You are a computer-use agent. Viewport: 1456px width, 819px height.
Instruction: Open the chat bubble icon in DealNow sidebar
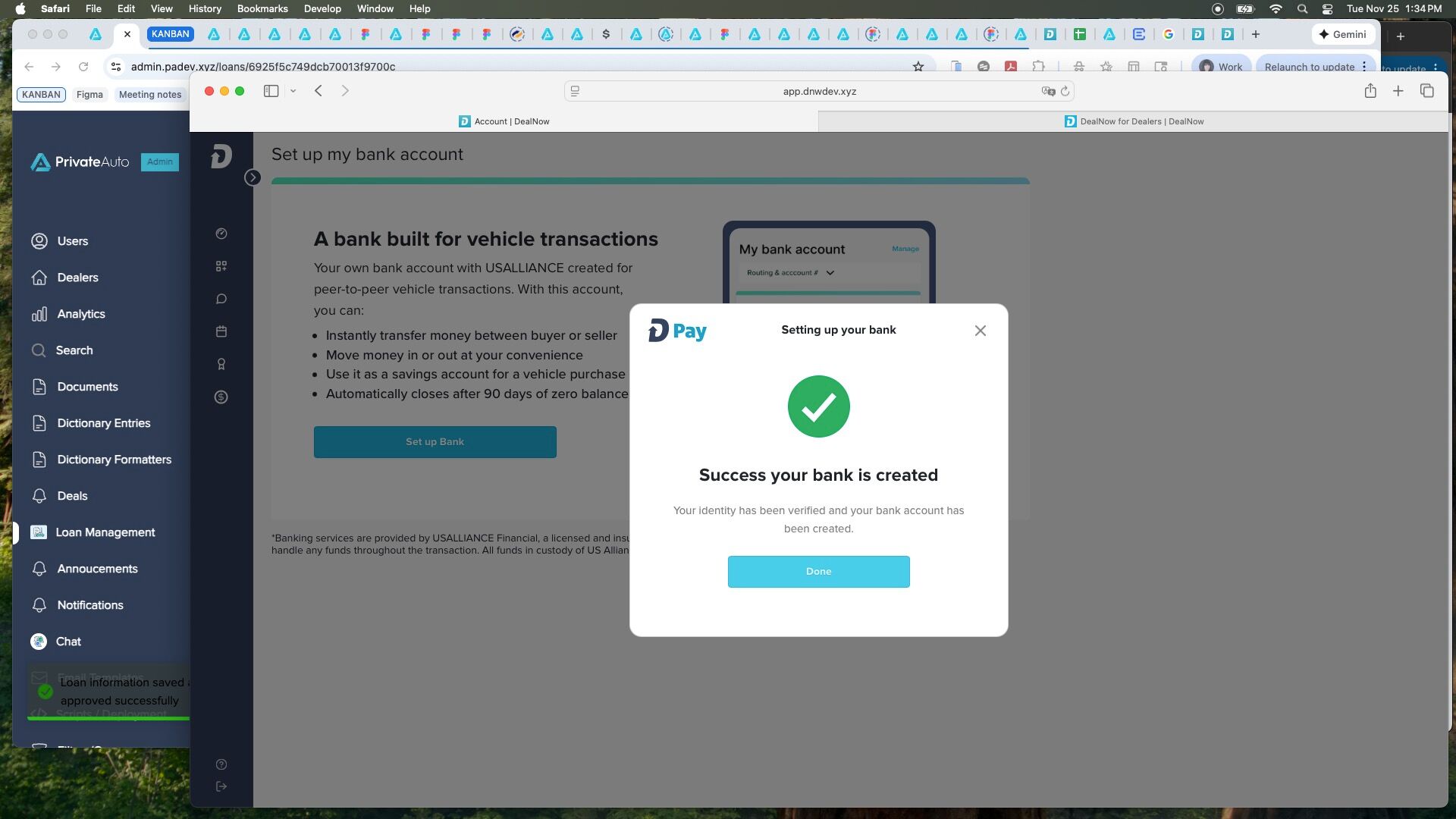[221, 299]
